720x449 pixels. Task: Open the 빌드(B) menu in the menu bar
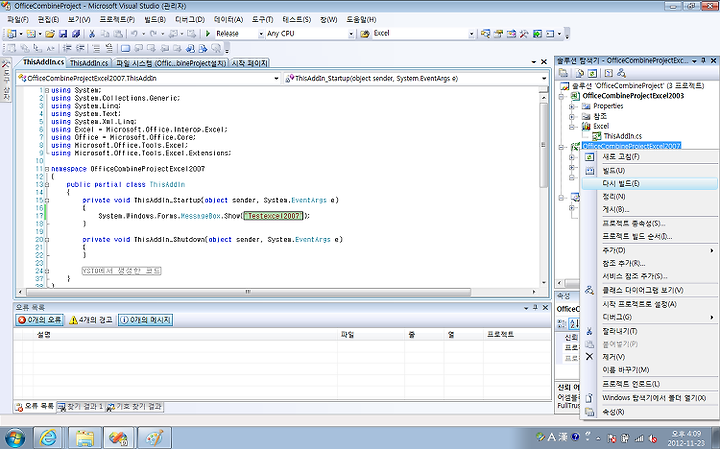pyautogui.click(x=155, y=20)
